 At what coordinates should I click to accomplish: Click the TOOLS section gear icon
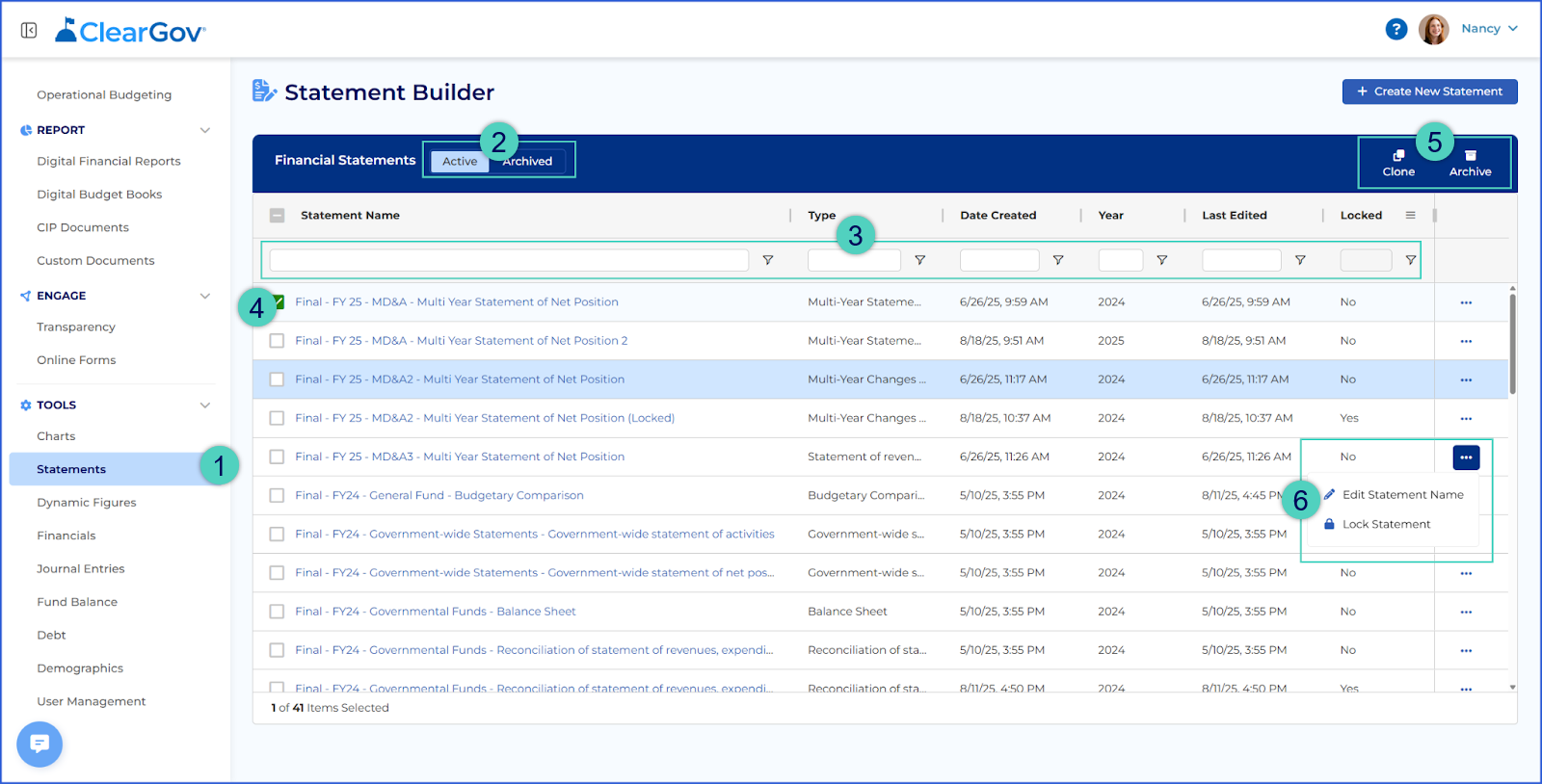[26, 405]
